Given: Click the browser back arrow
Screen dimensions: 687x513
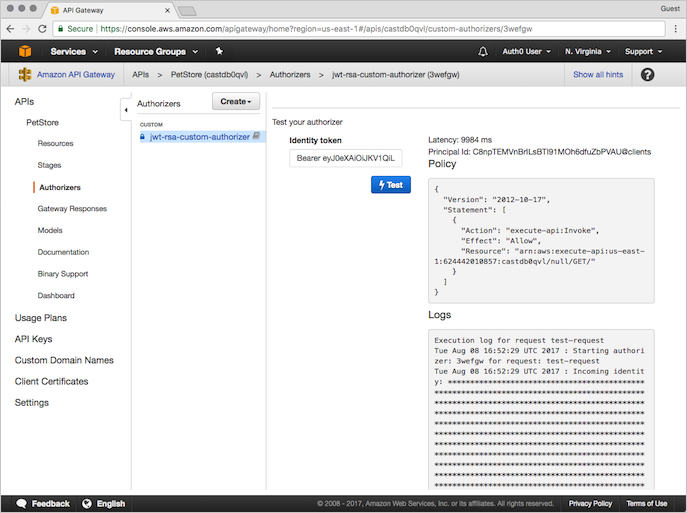Looking at the screenshot, I should click(x=11, y=29).
